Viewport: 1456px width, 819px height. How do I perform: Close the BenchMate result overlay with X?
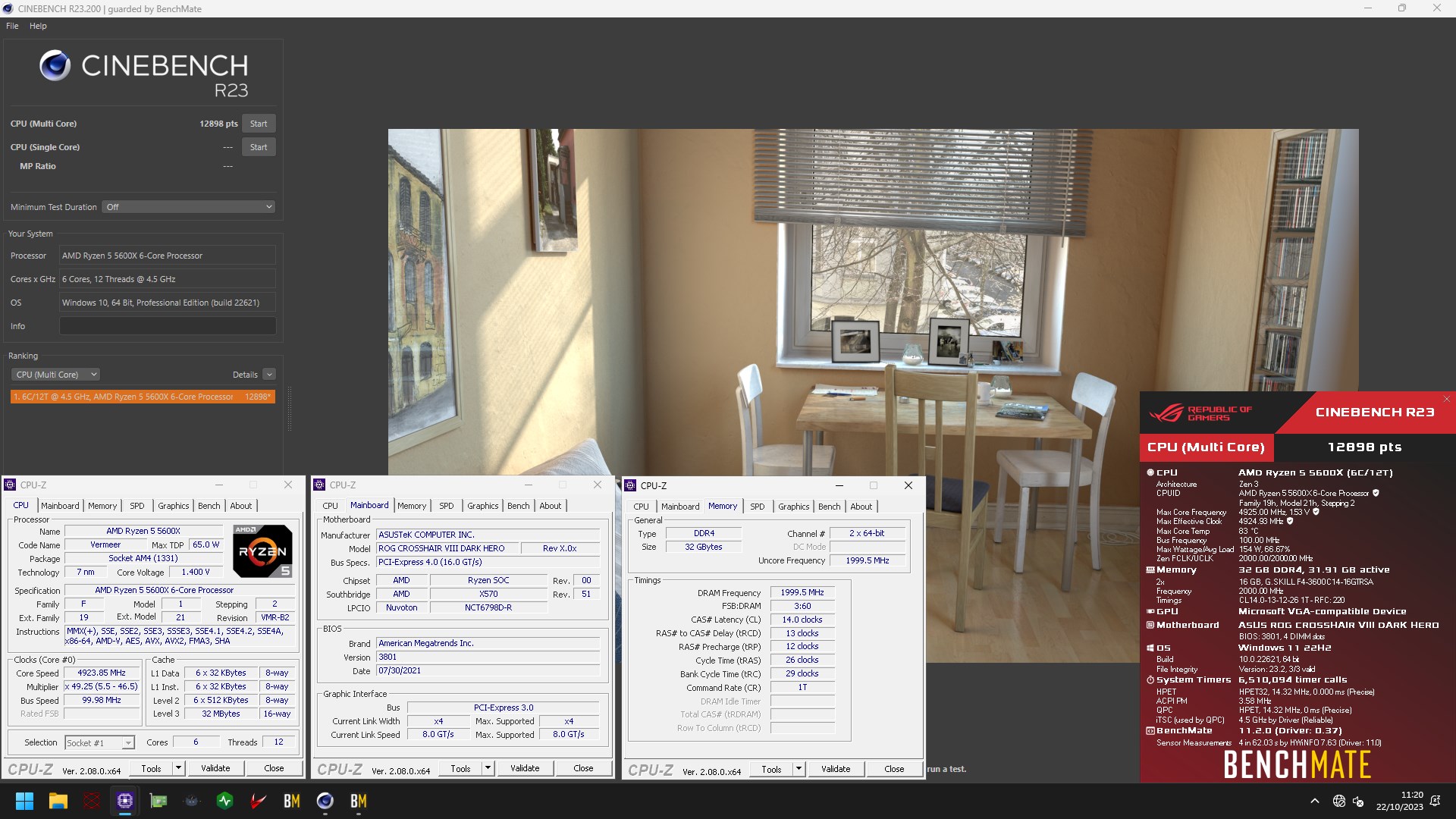point(1446,399)
